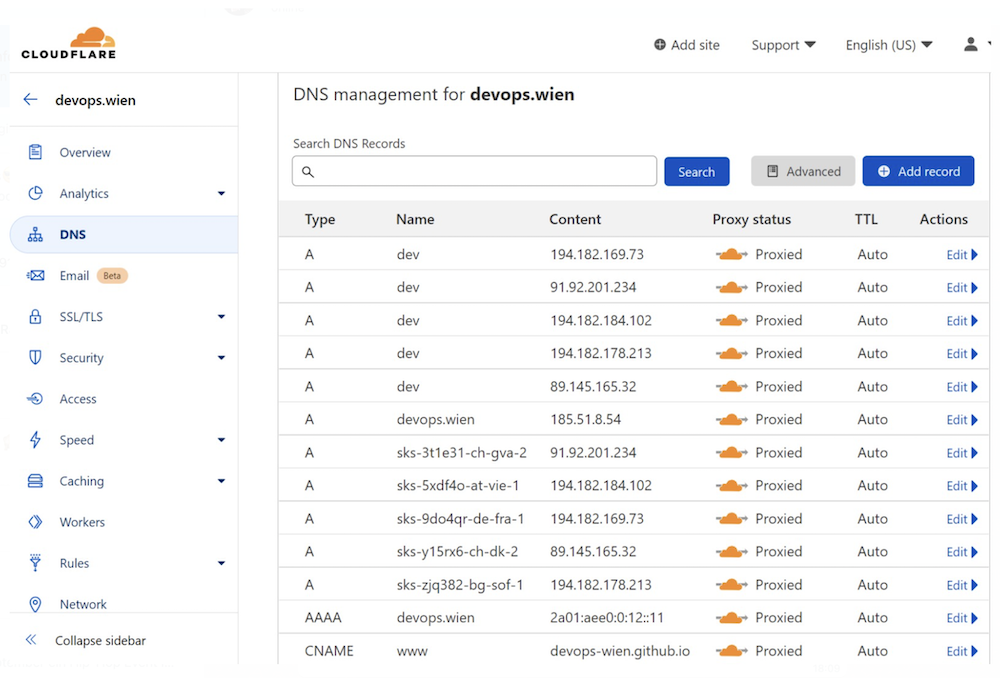1000x678 pixels.
Task: Toggle proxy cloud for dev 194.182.178.213
Action: (732, 353)
